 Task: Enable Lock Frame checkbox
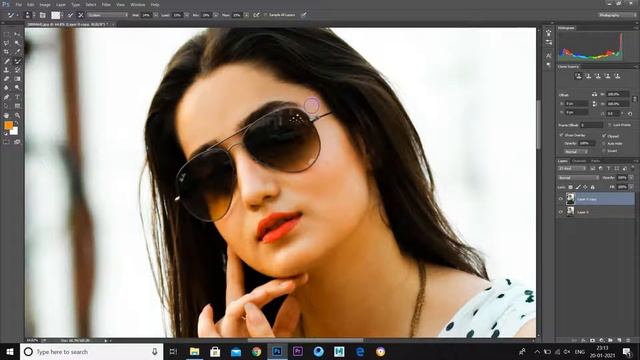tap(610, 125)
